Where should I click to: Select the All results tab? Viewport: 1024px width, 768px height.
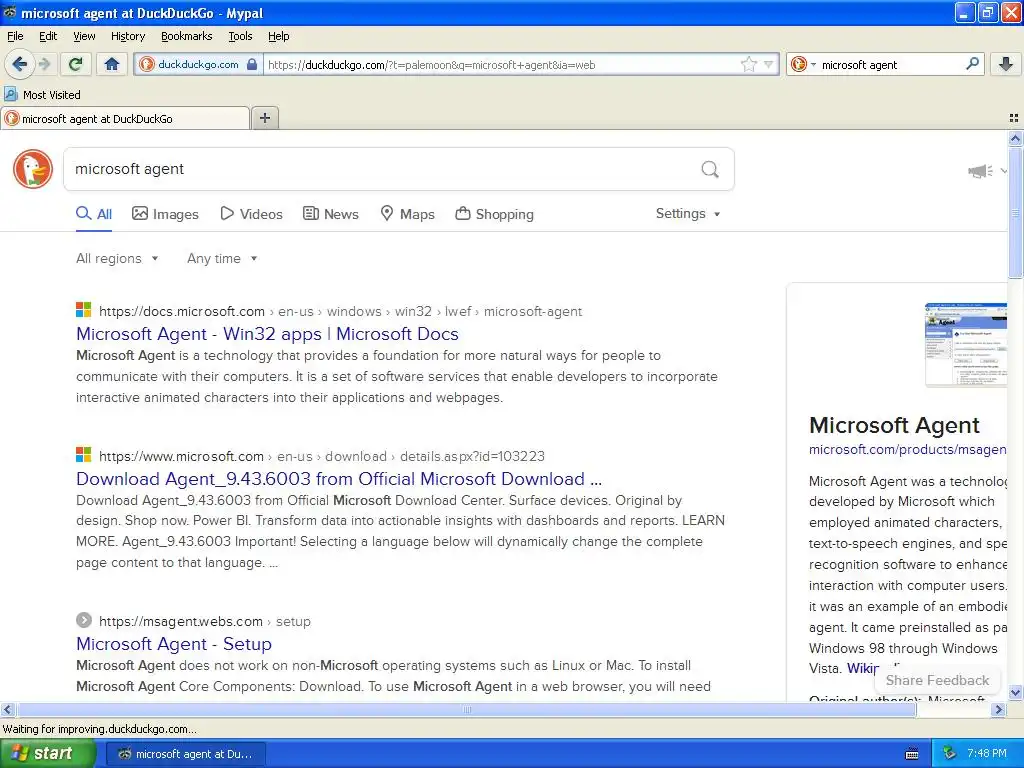94,214
